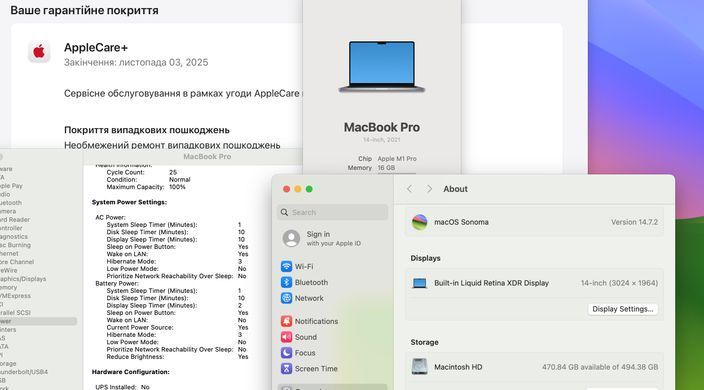The height and width of the screenshot is (390, 704).
Task: Click the AppleCare+ title
Action: click(96, 48)
